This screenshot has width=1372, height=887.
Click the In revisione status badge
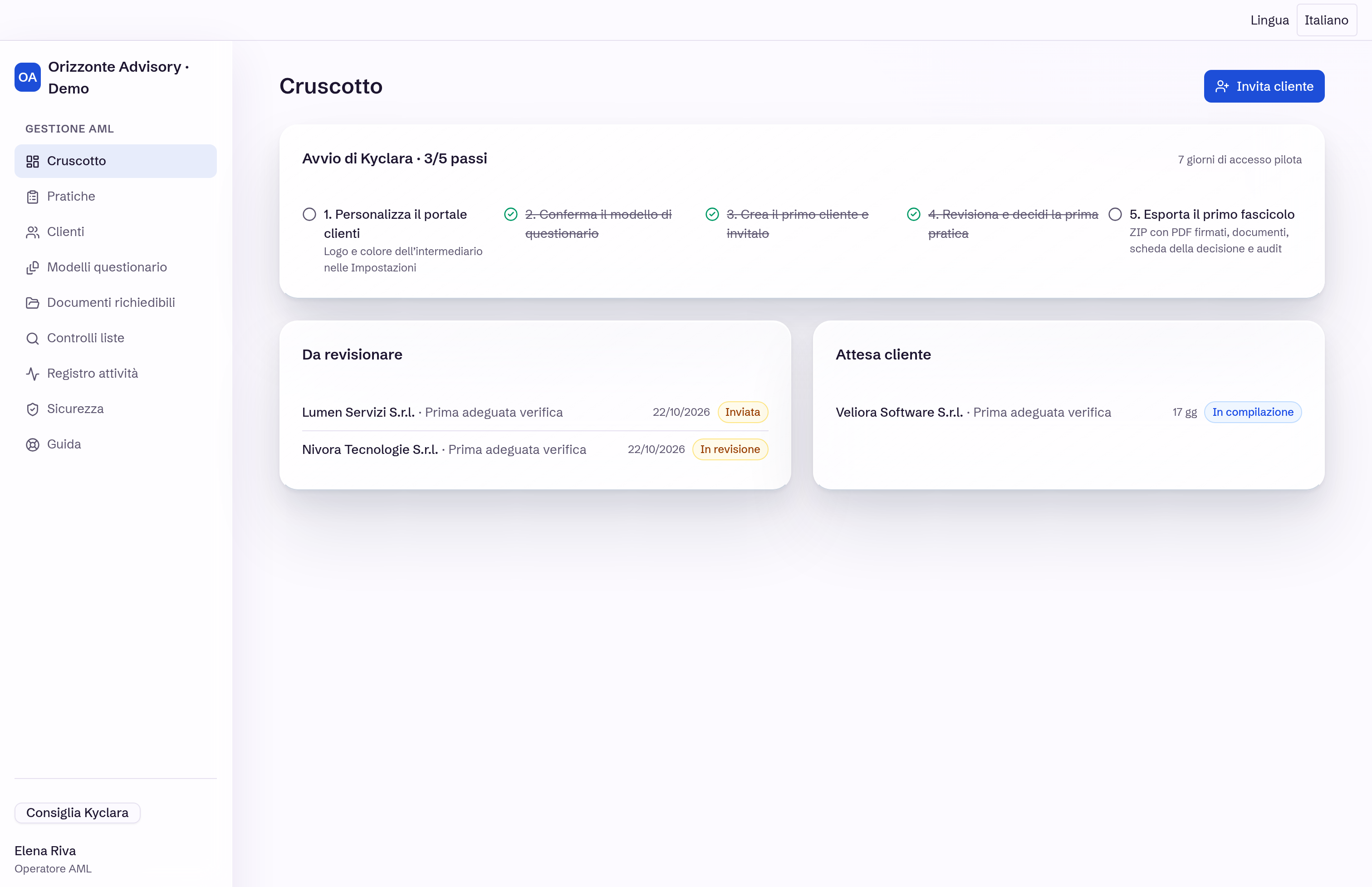point(730,449)
